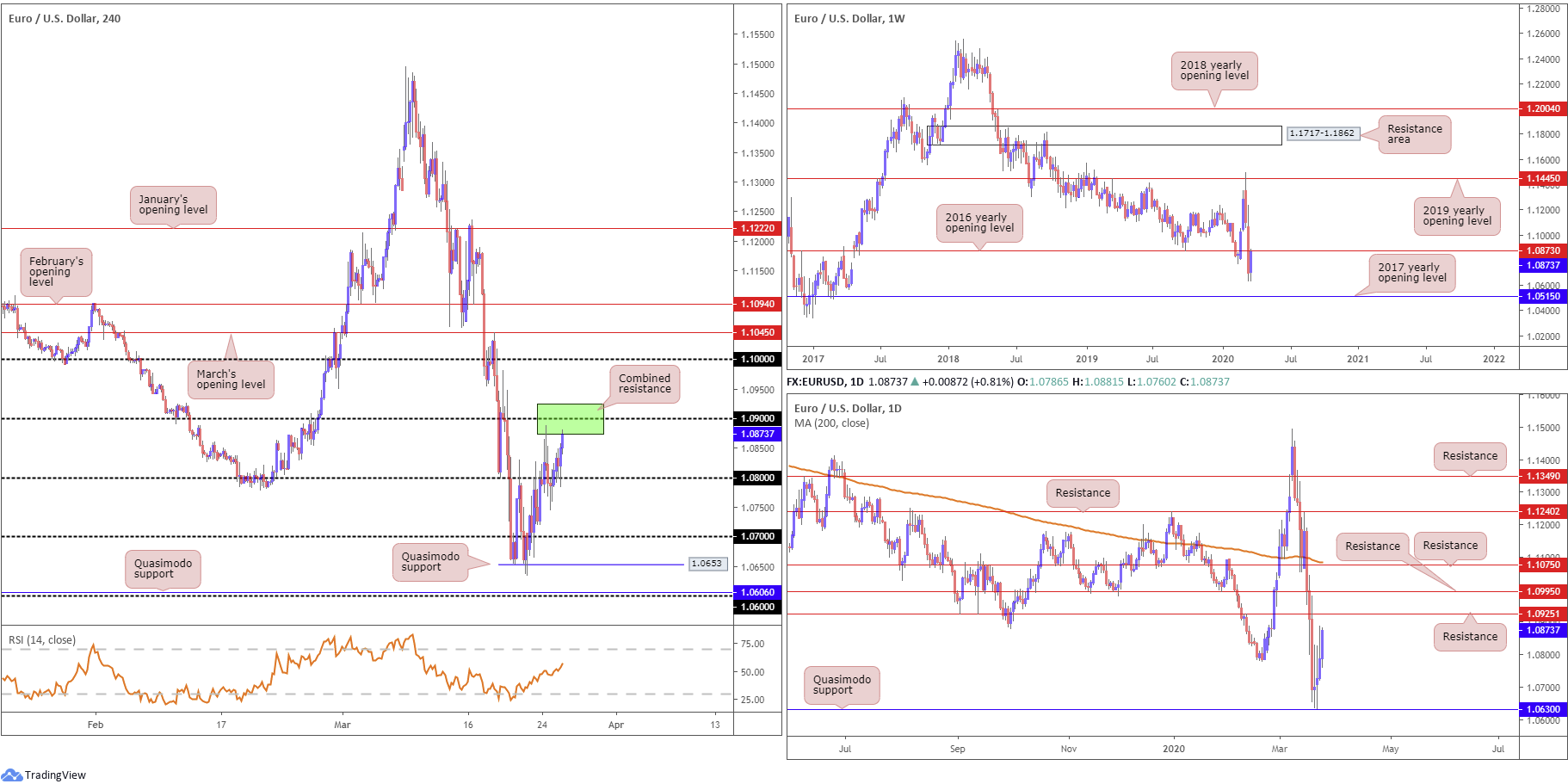The image size is (1568, 784).
Task: Click the 'Feb' date on the 240 chart axis
Action: click(96, 725)
